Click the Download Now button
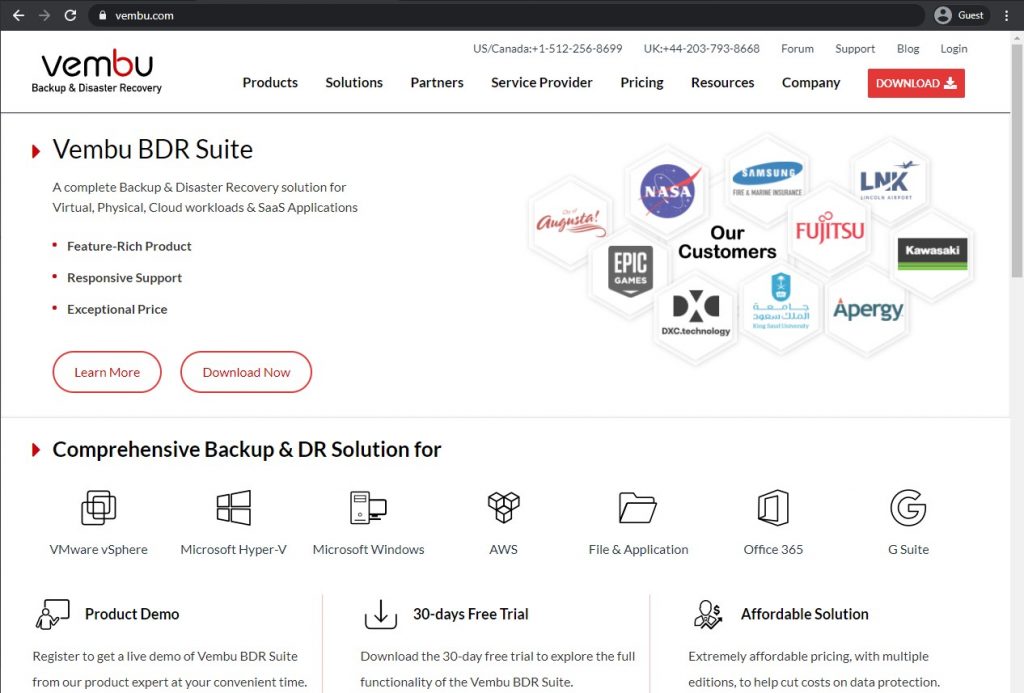The height and width of the screenshot is (693, 1024). click(x=246, y=372)
